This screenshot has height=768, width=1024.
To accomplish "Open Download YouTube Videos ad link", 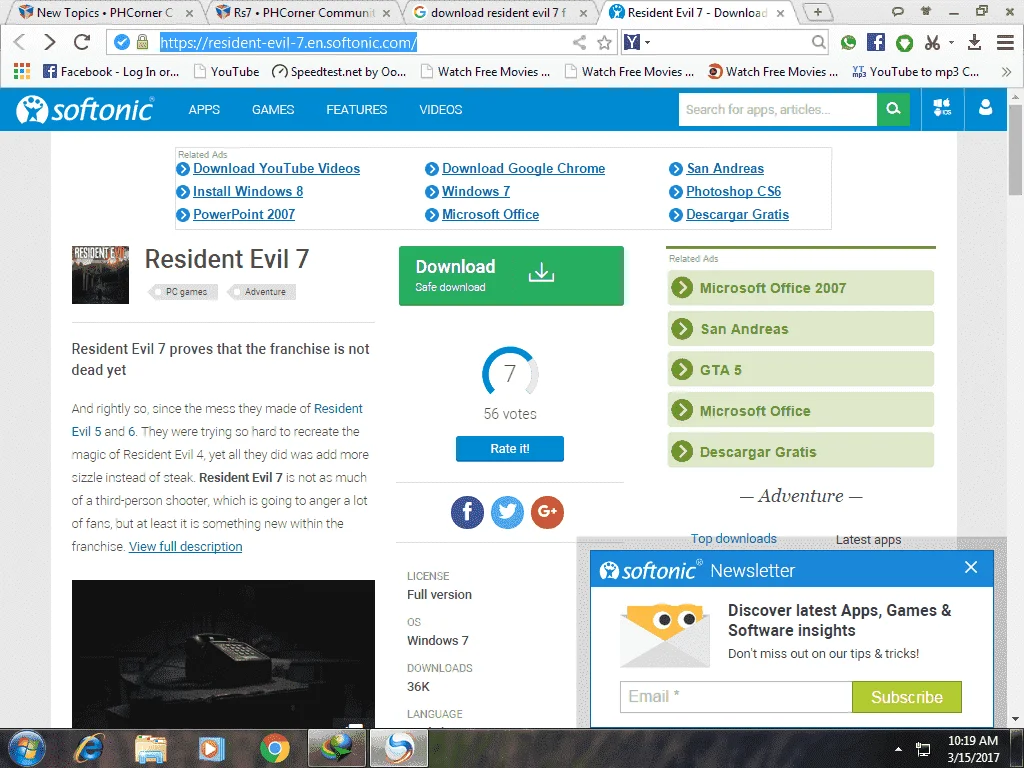I will (x=276, y=168).
